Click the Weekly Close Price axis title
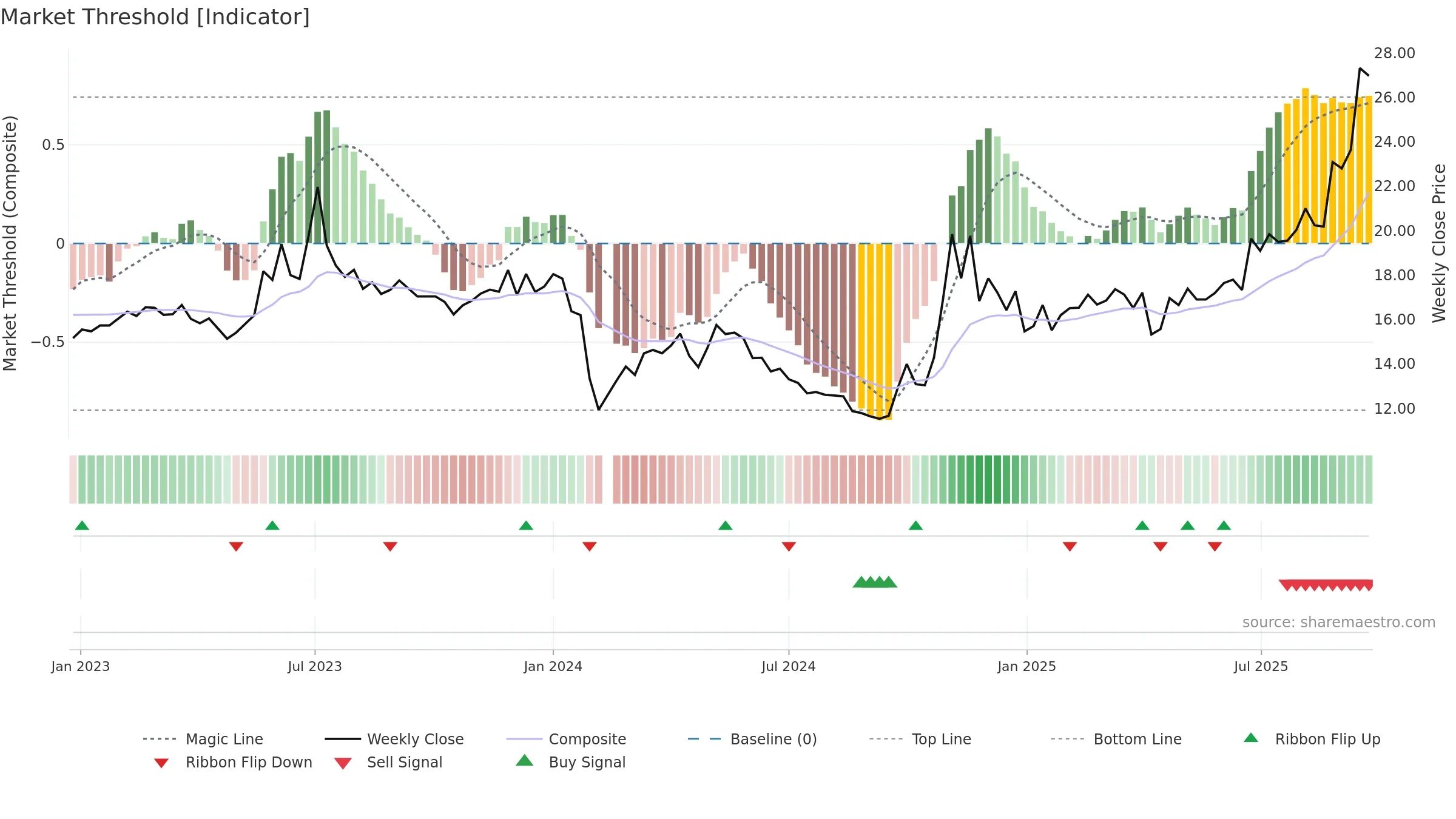This screenshot has width=1456, height=819. pos(1439,243)
